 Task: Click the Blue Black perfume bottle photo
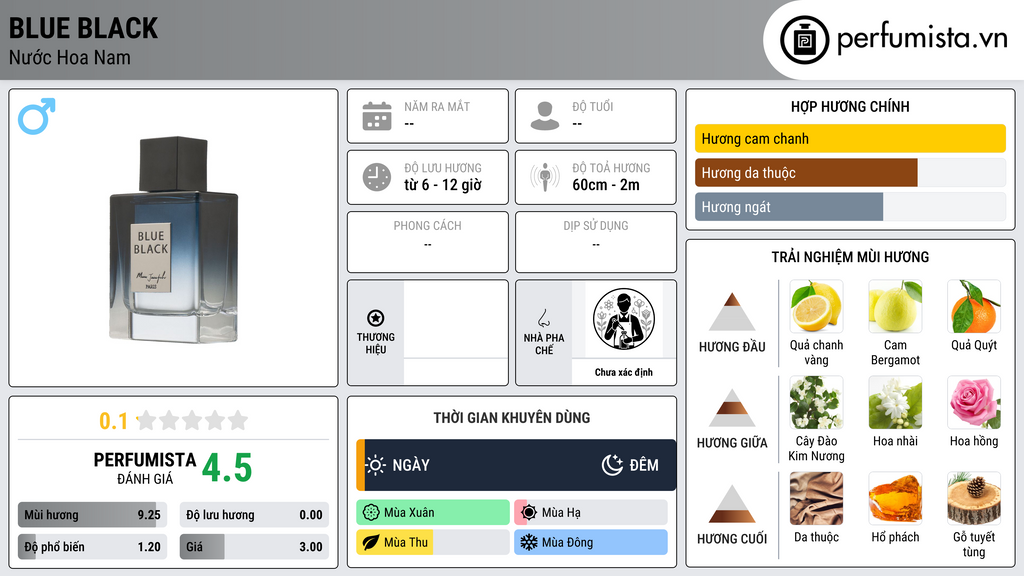pos(173,239)
